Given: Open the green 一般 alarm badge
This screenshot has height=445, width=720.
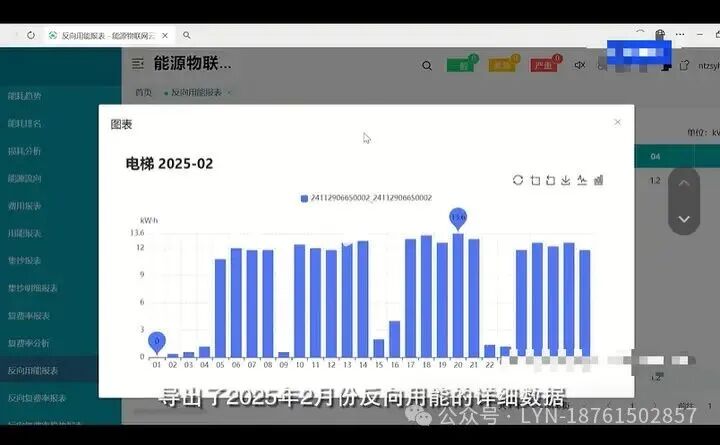Looking at the screenshot, I should tap(461, 64).
